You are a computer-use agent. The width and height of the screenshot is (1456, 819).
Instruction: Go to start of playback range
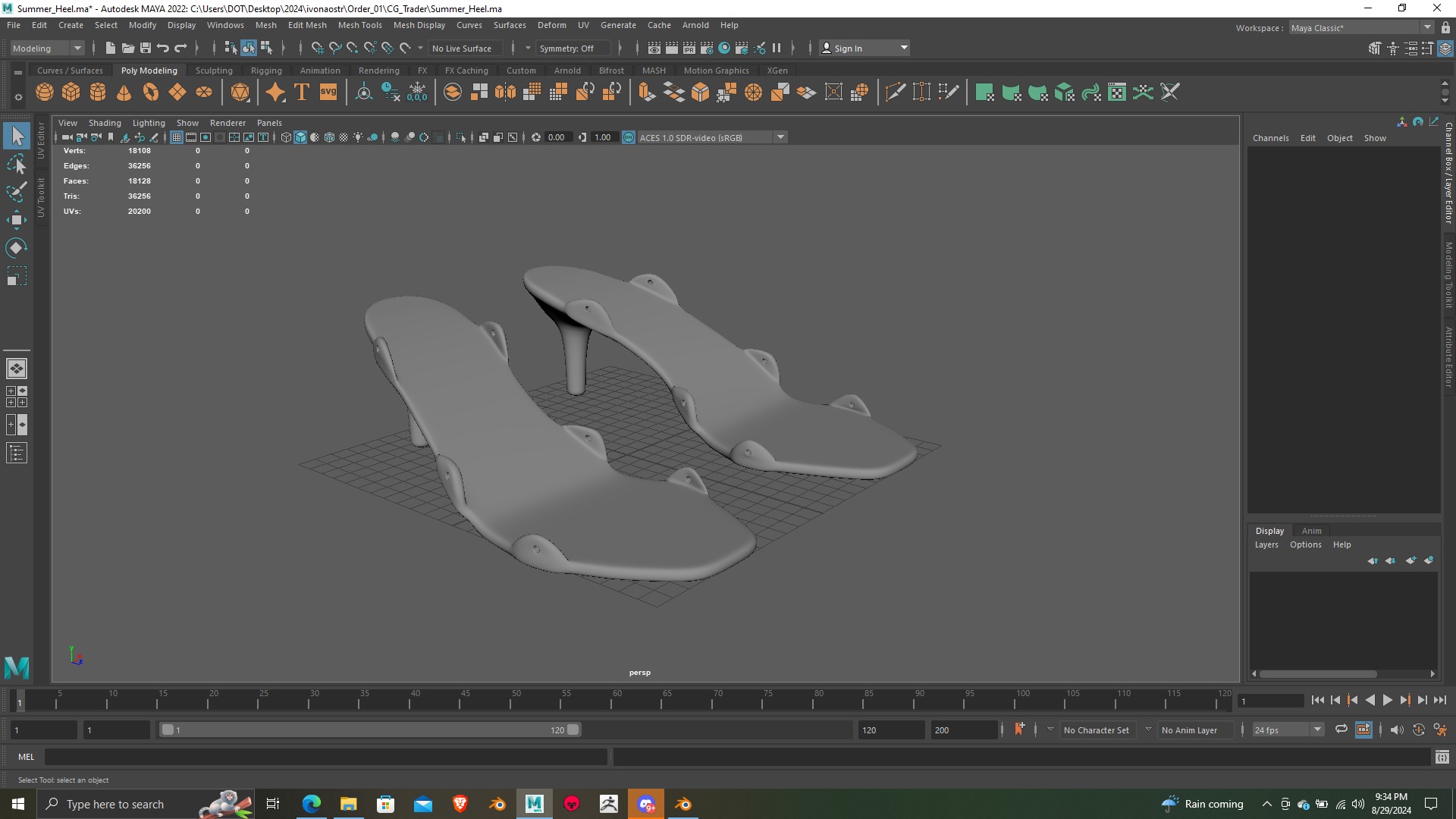tap(1318, 701)
